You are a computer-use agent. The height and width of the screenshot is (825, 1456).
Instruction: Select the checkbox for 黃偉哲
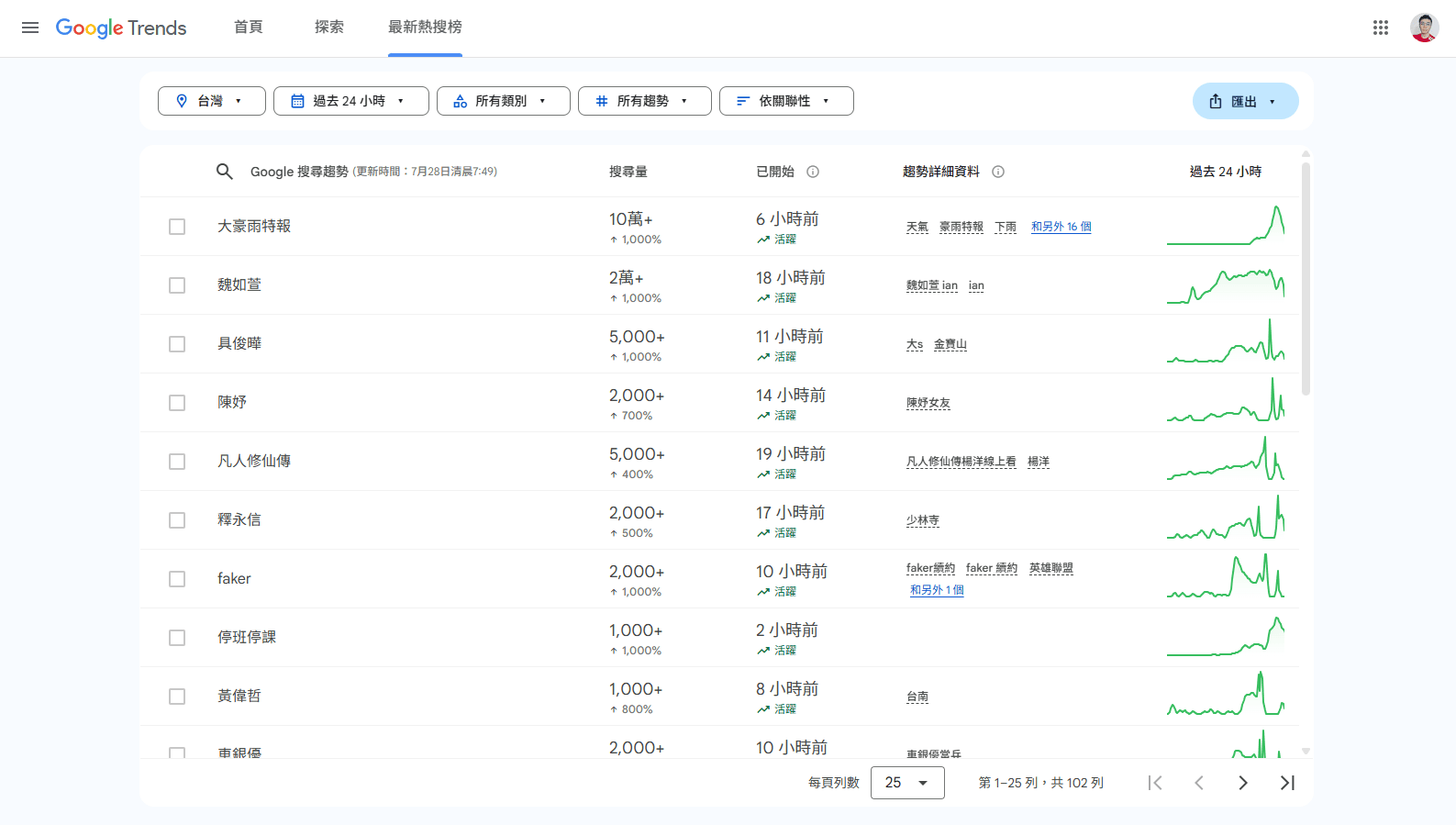point(177,697)
